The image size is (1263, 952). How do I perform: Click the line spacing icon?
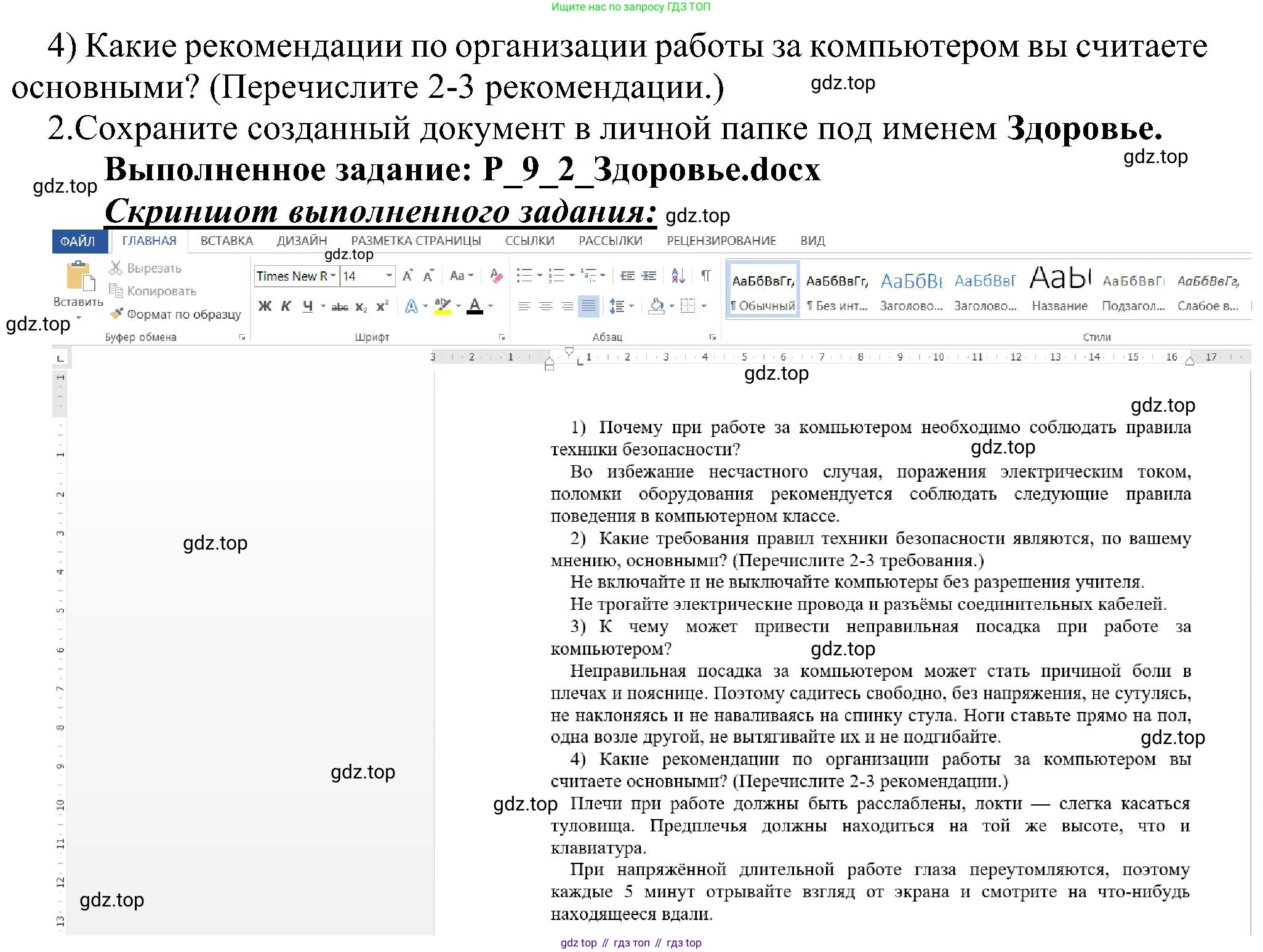tap(617, 306)
